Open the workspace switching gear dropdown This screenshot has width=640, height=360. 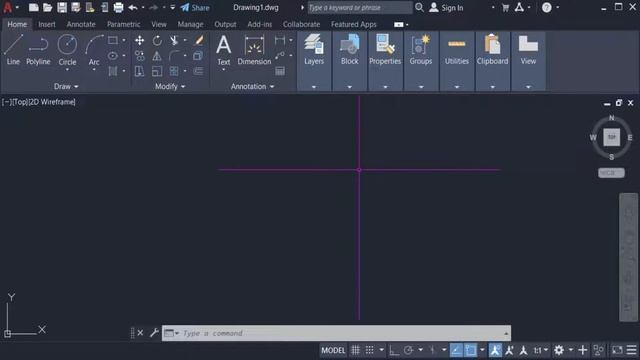point(571,350)
